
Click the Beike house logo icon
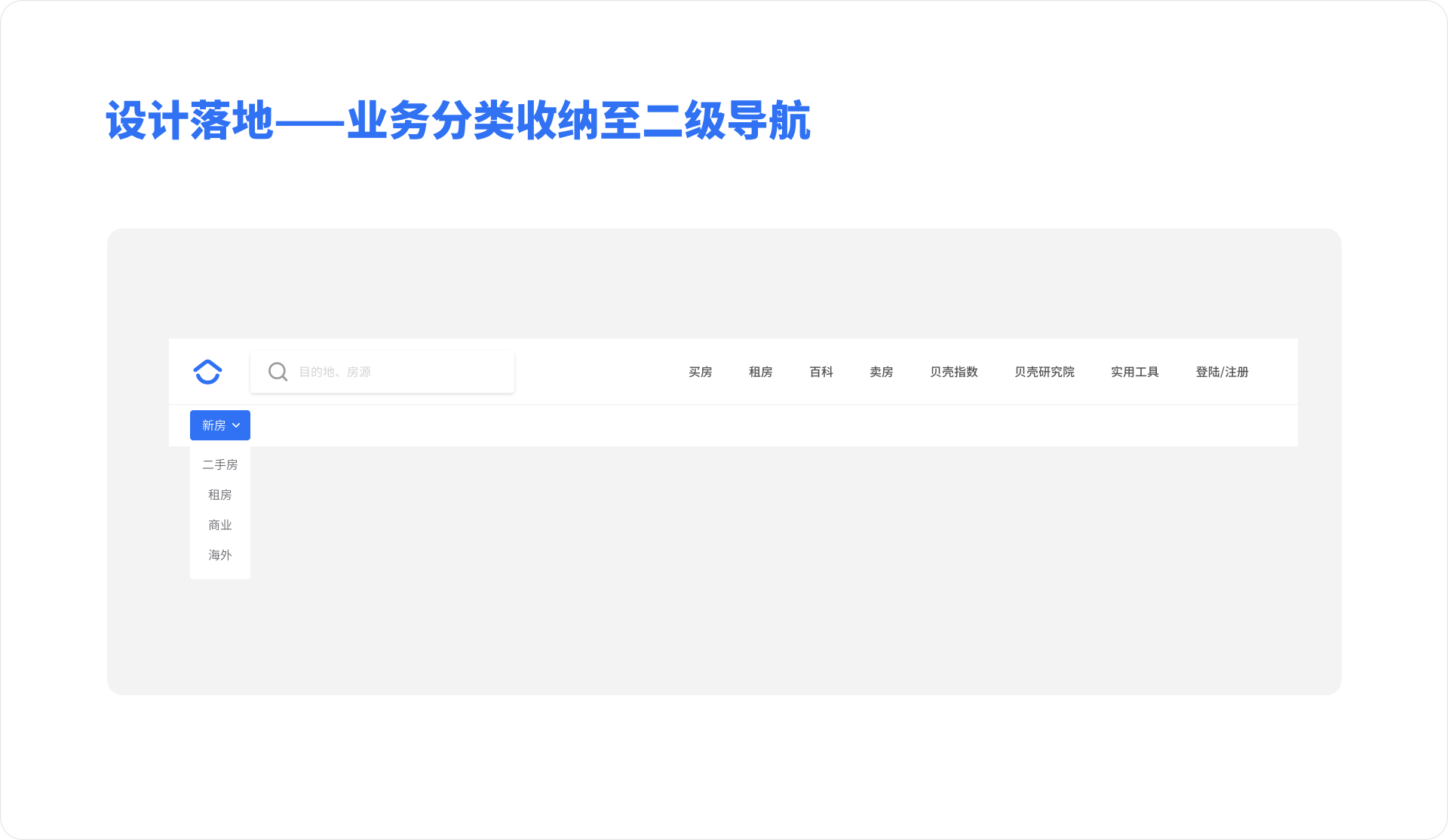coord(207,372)
